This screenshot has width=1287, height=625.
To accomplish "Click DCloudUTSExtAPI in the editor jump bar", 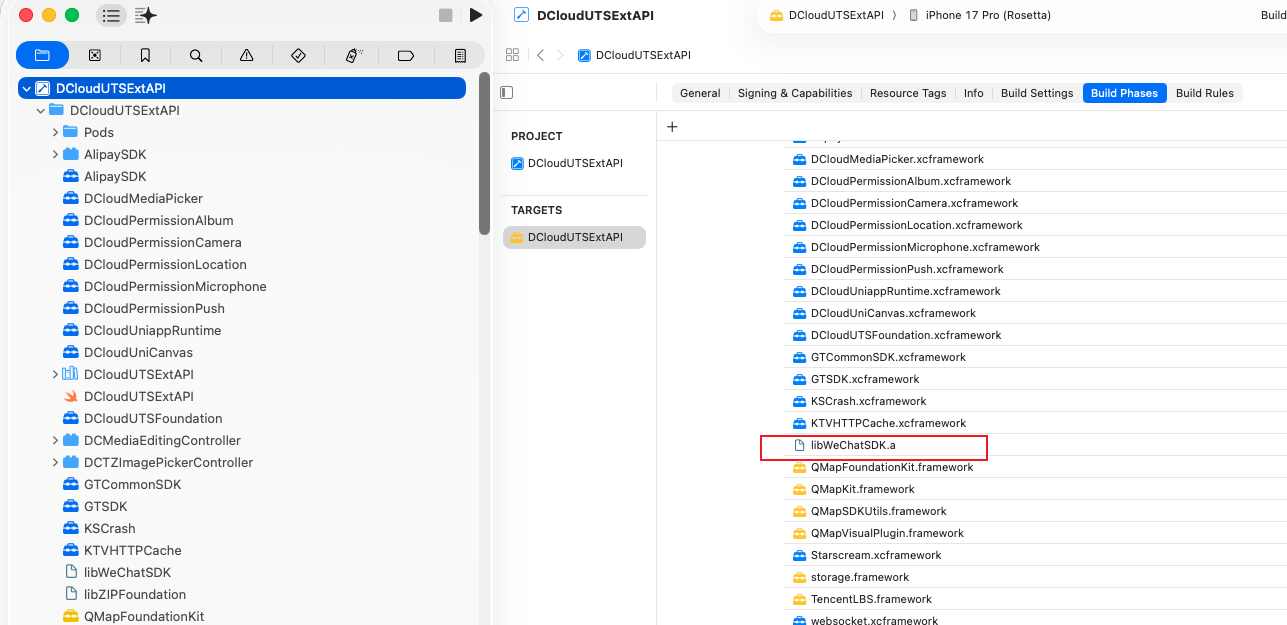I will tap(634, 55).
